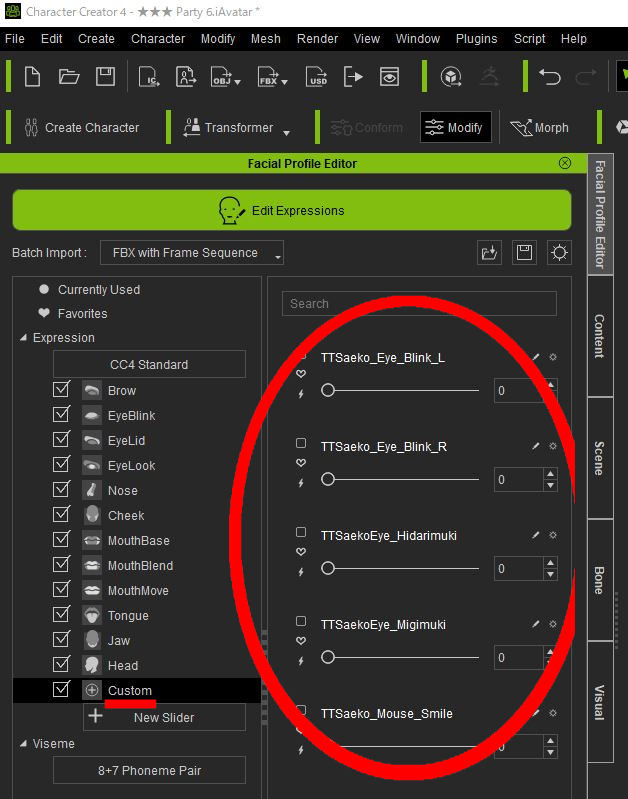The height and width of the screenshot is (799, 628).
Task: Click the Create Character button
Action: [x=82, y=127]
